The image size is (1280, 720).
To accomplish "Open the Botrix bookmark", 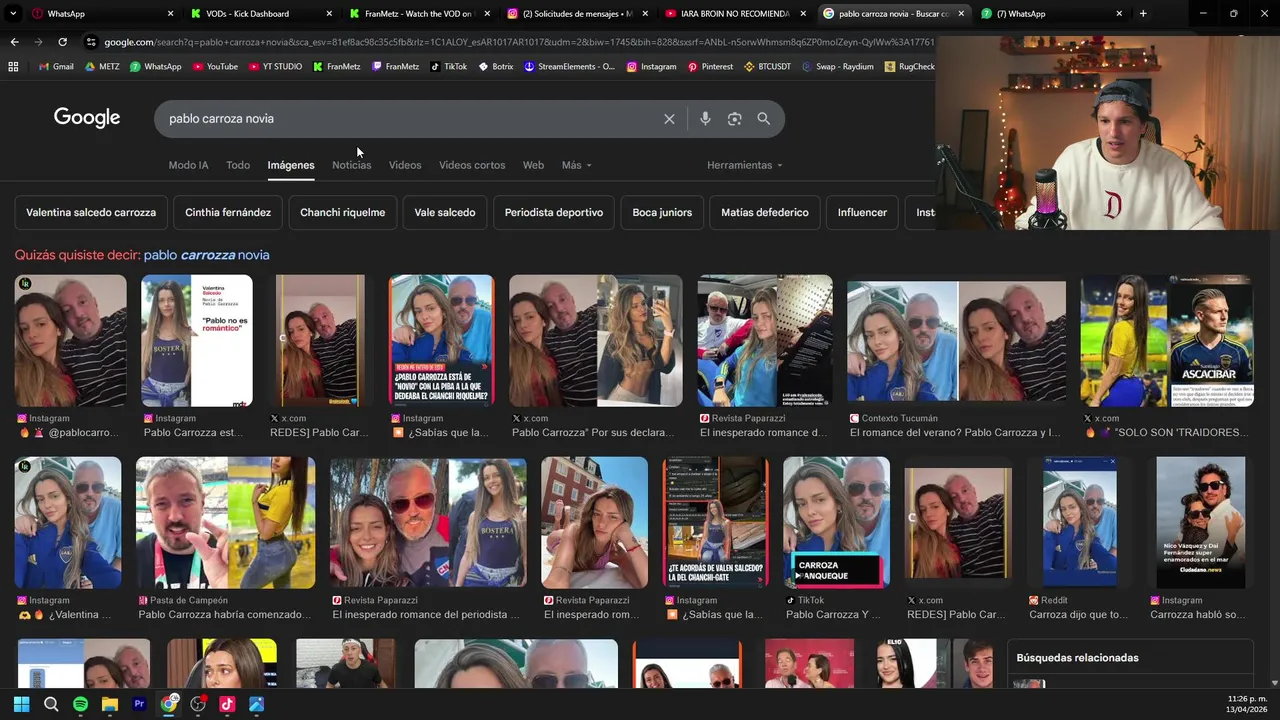I will [x=496, y=67].
